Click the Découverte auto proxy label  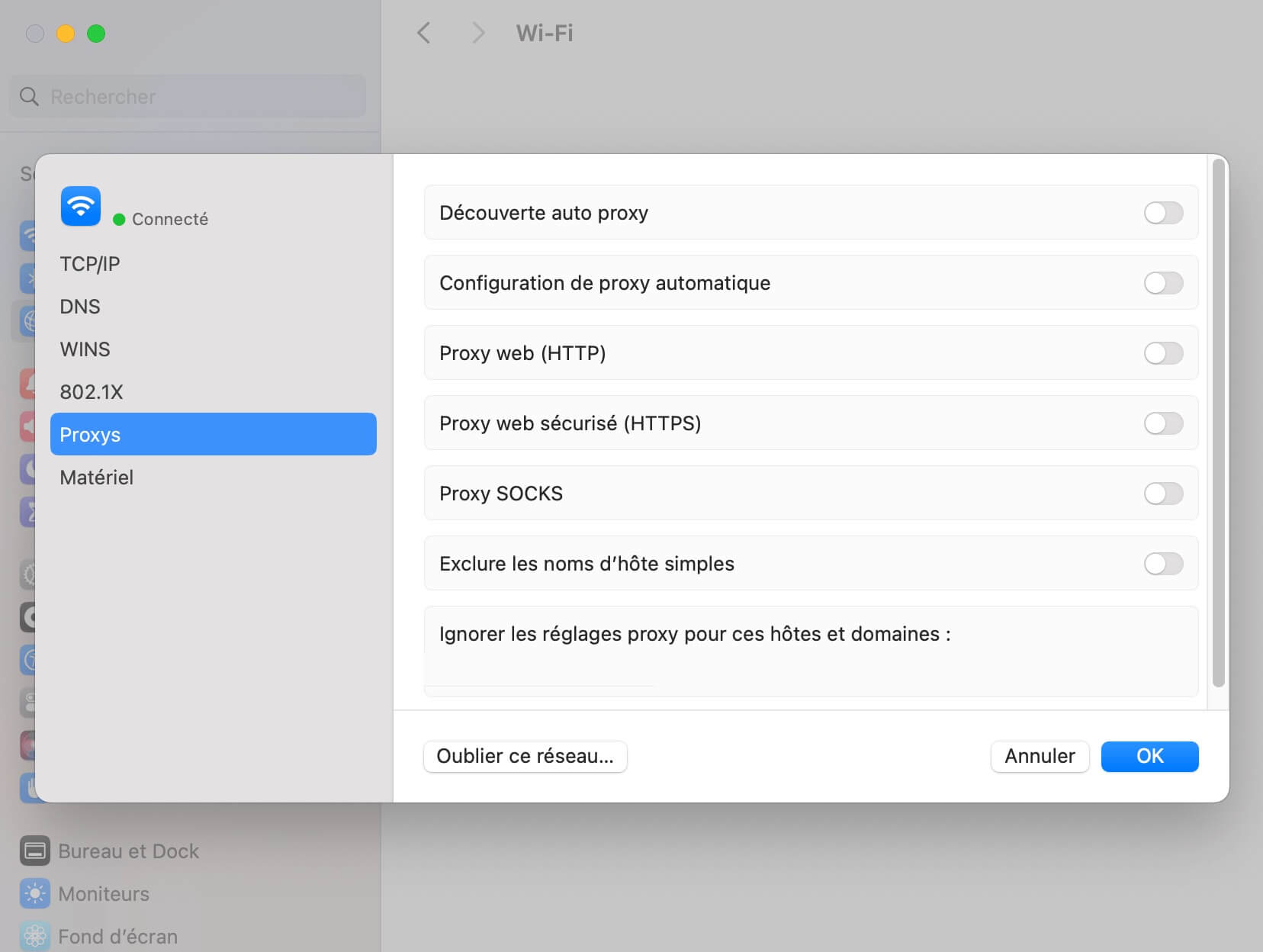544,213
